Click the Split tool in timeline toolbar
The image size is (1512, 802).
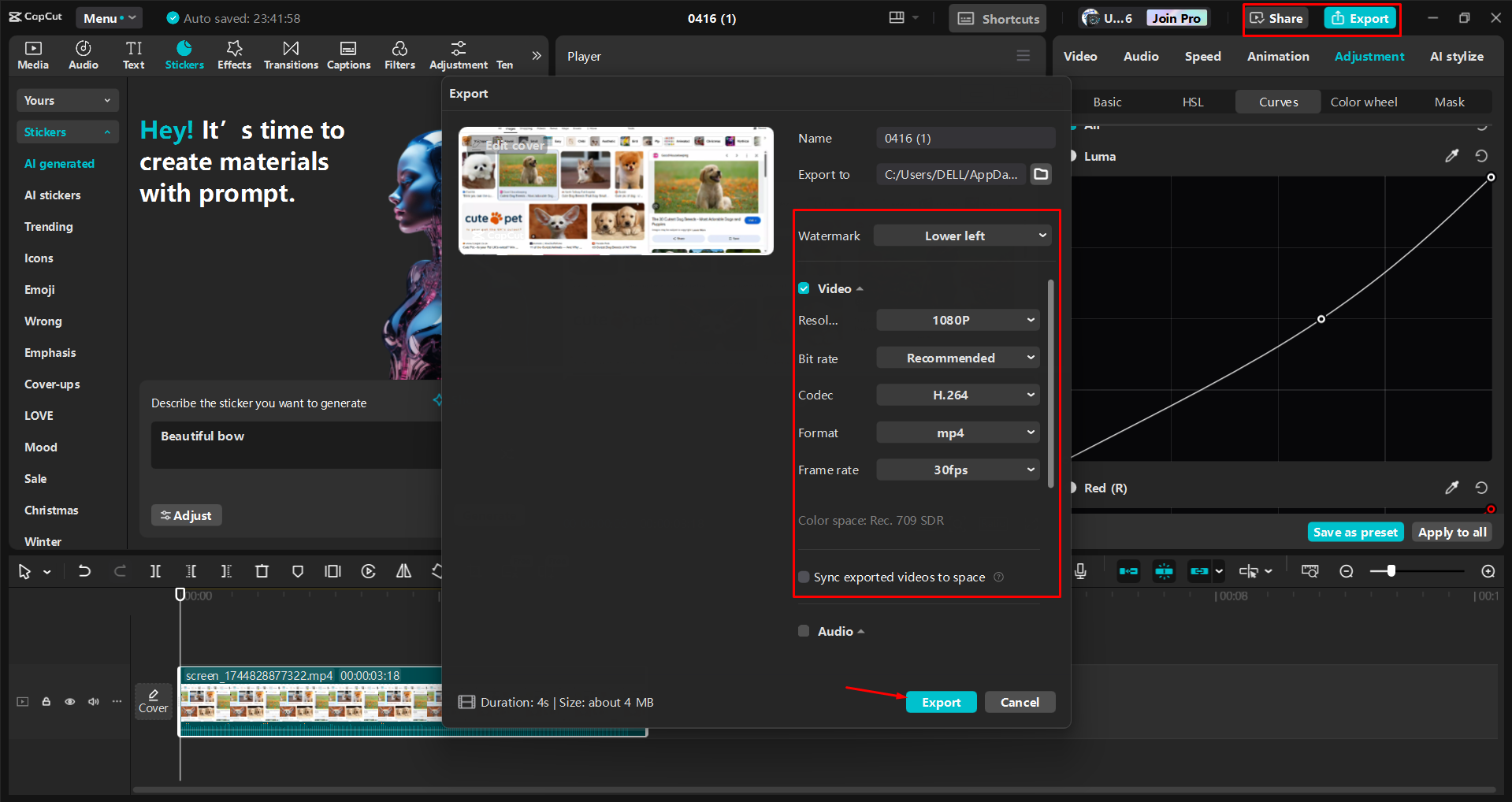pyautogui.click(x=155, y=571)
